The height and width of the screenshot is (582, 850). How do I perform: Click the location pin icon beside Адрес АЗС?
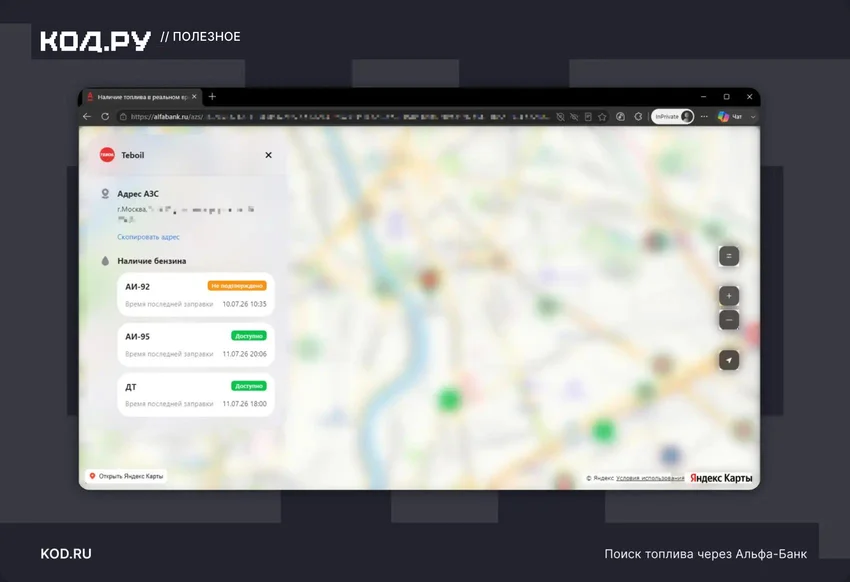[105, 193]
